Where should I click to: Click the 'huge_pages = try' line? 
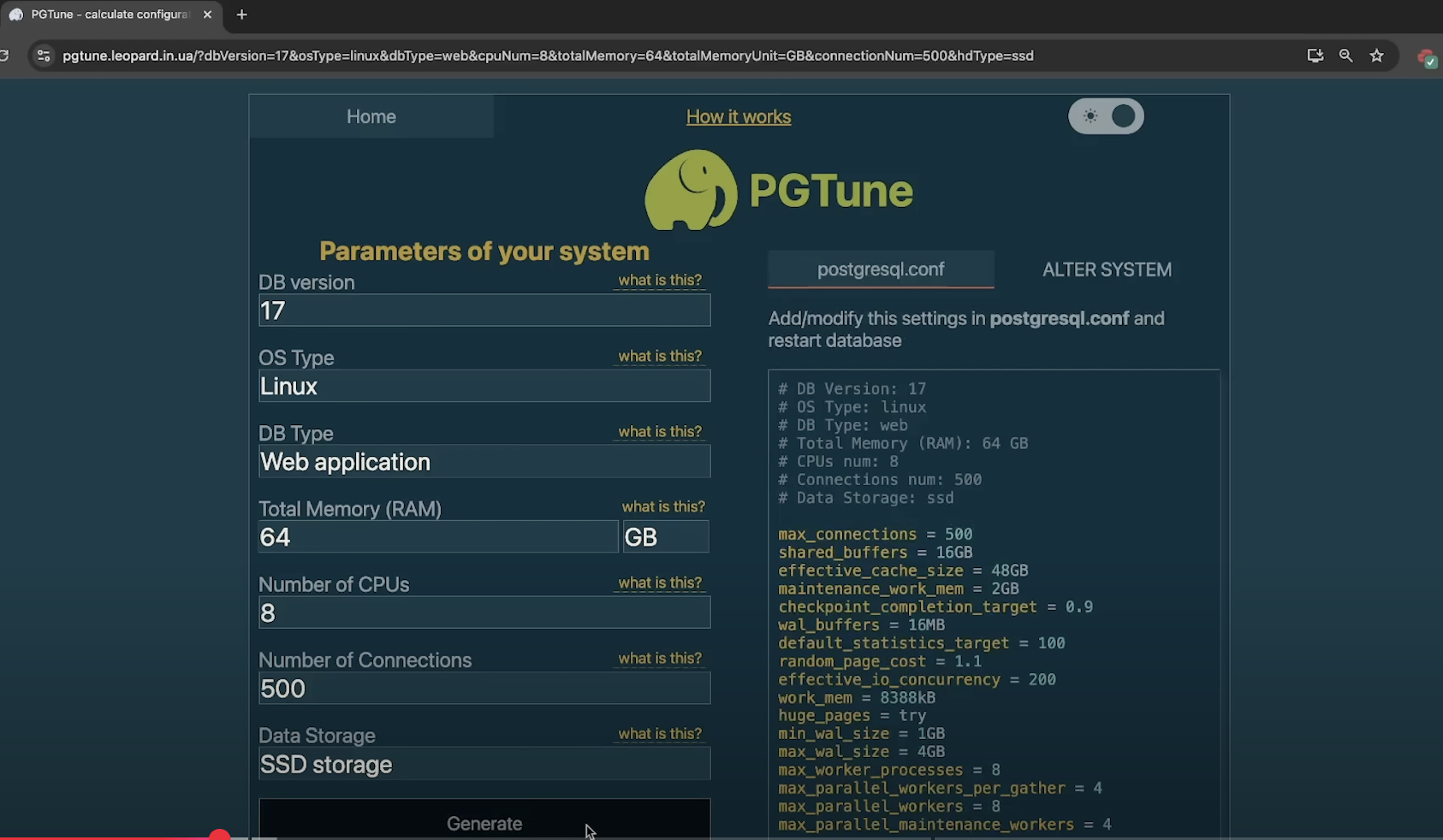(852, 715)
